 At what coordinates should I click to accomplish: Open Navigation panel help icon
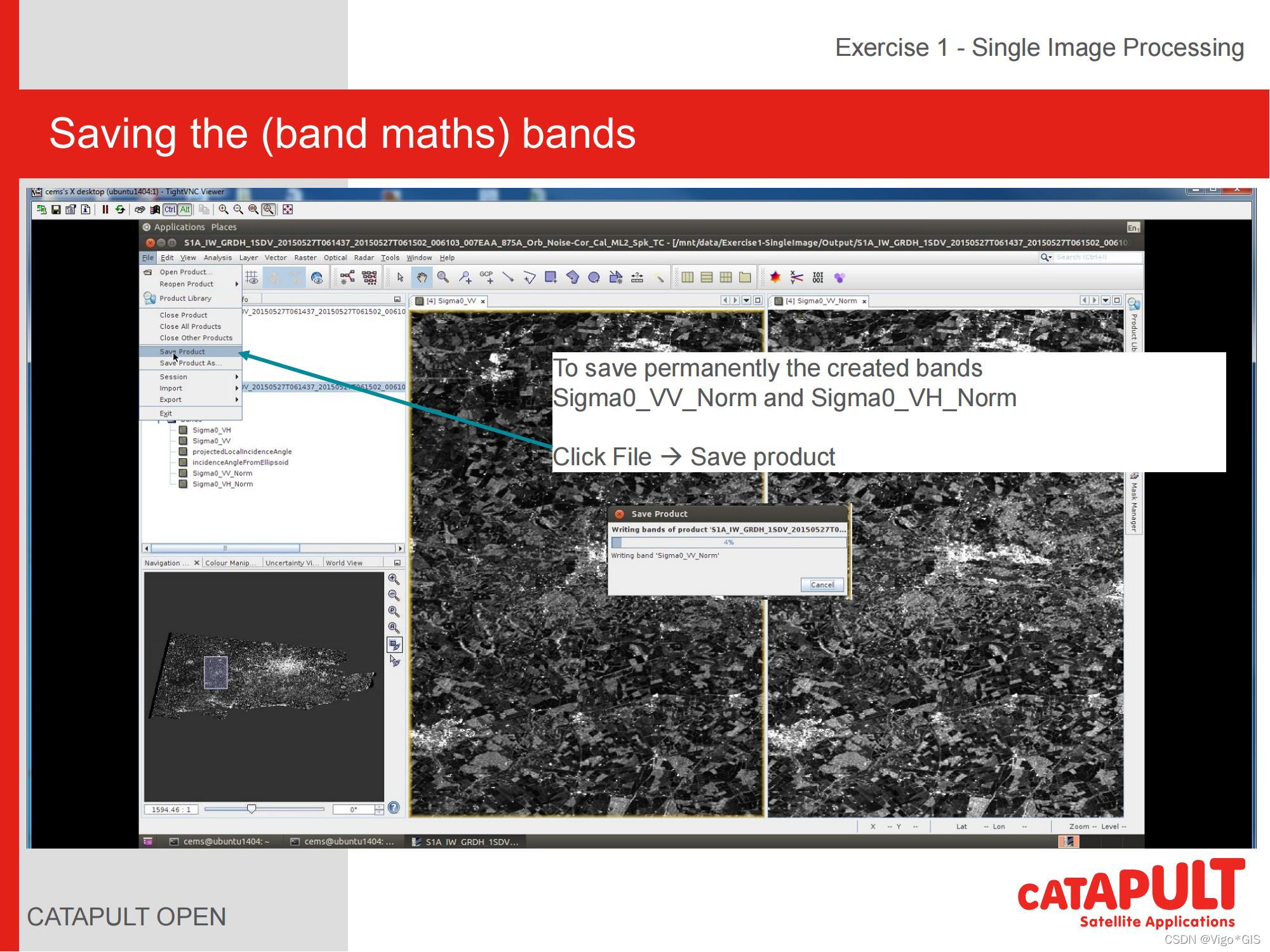coord(394,808)
